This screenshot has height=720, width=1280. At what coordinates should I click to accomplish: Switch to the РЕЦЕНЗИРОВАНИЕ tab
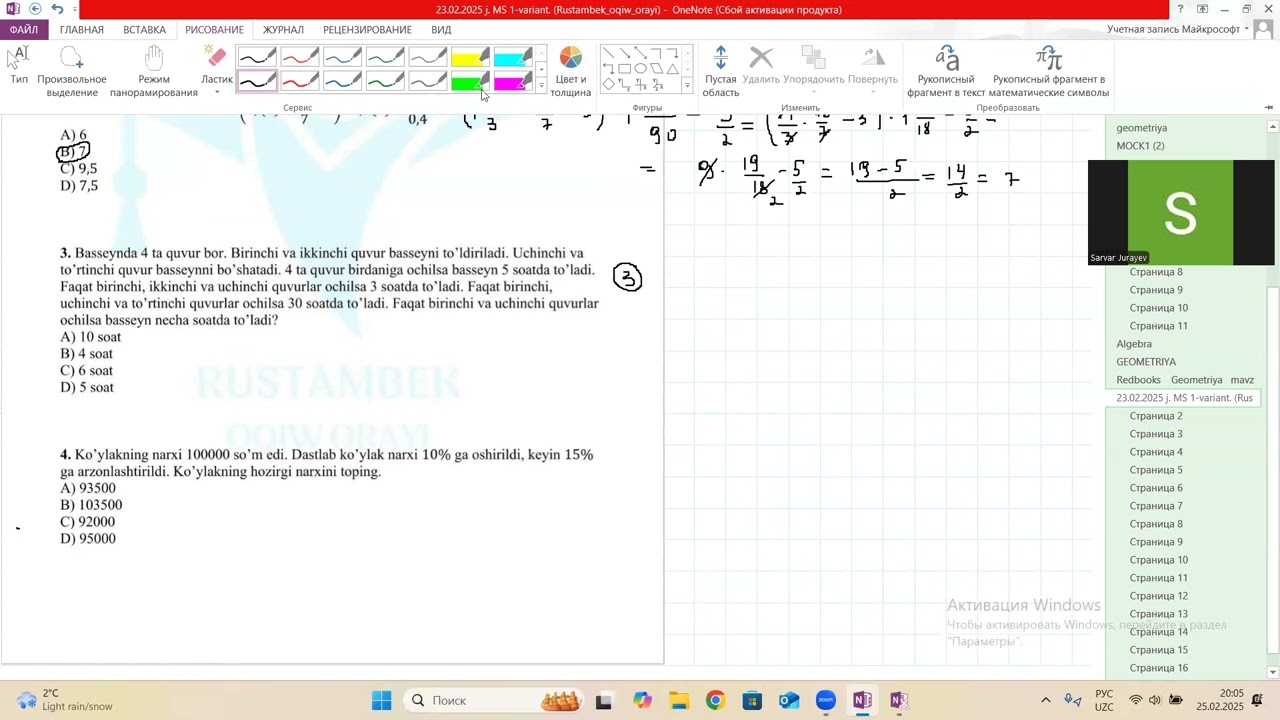point(367,30)
